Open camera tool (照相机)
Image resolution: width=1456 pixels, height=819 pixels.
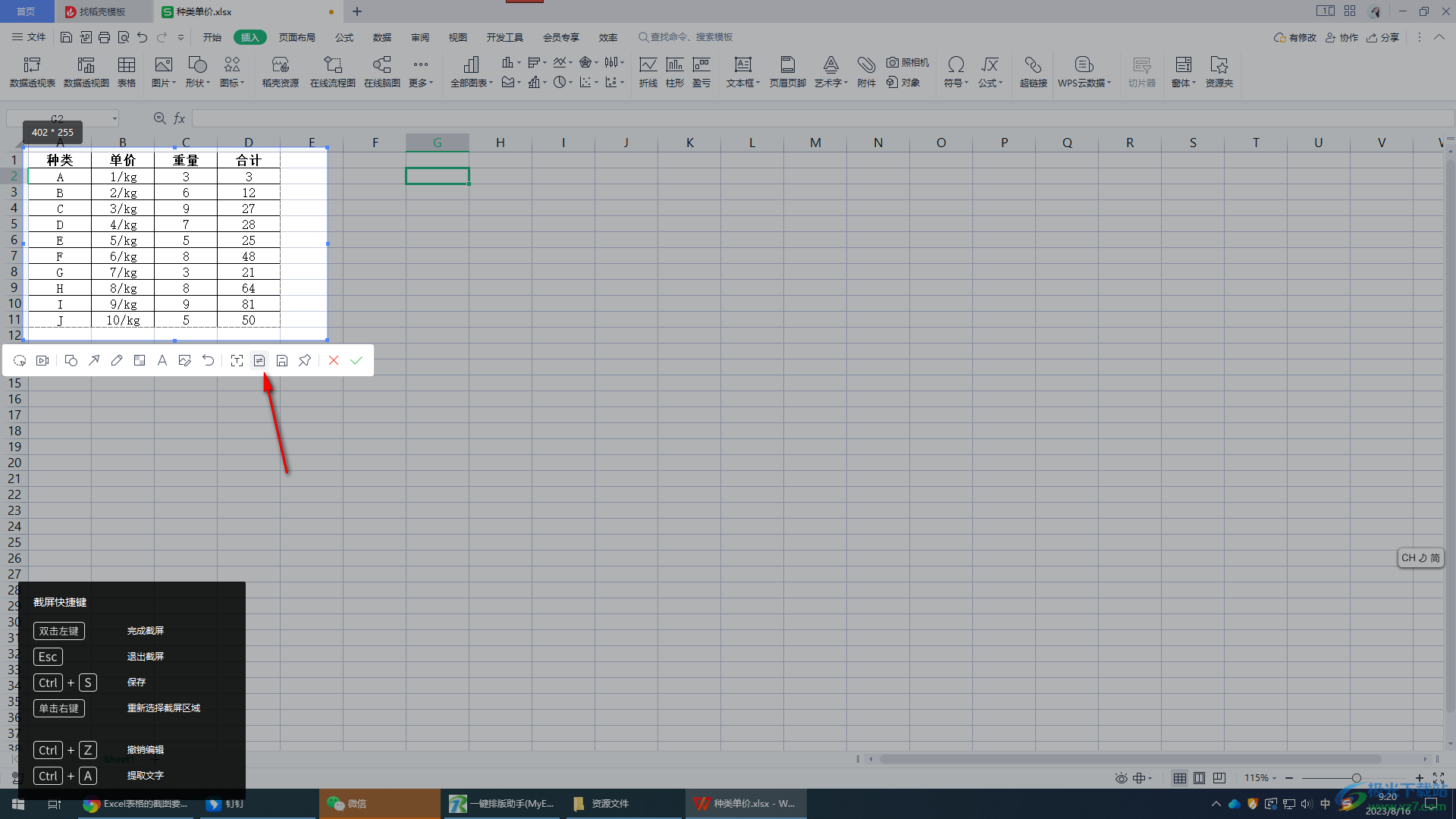pos(908,63)
